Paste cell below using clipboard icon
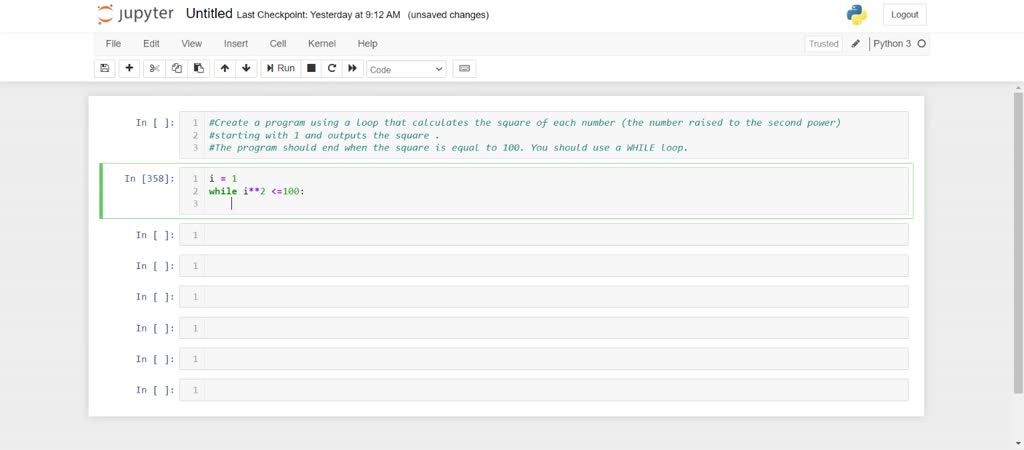 [198, 68]
